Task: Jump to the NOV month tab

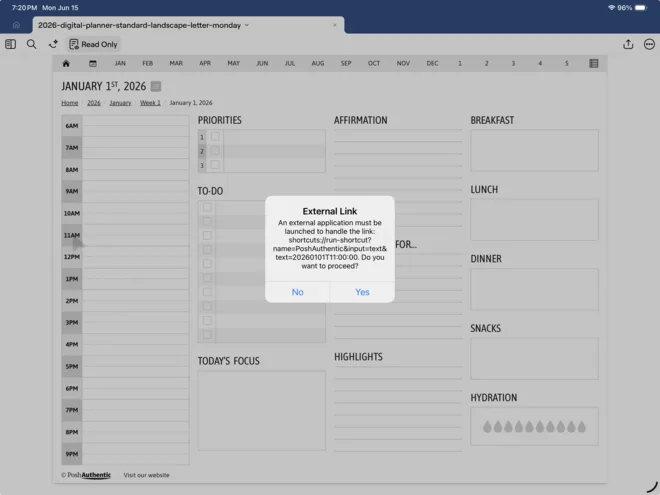Action: point(403,64)
